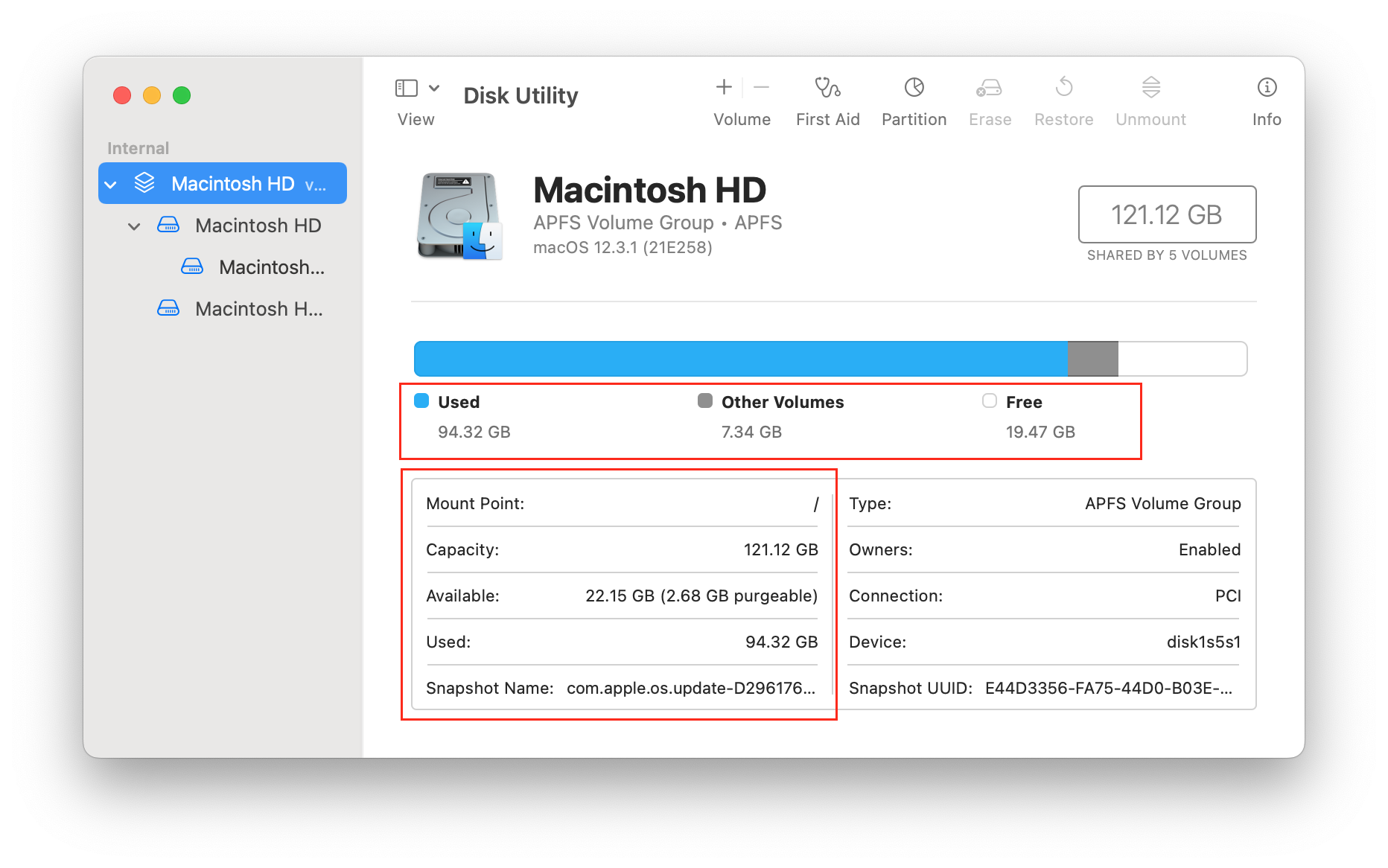Click the View sidebar icon
1388x868 pixels.
406,87
